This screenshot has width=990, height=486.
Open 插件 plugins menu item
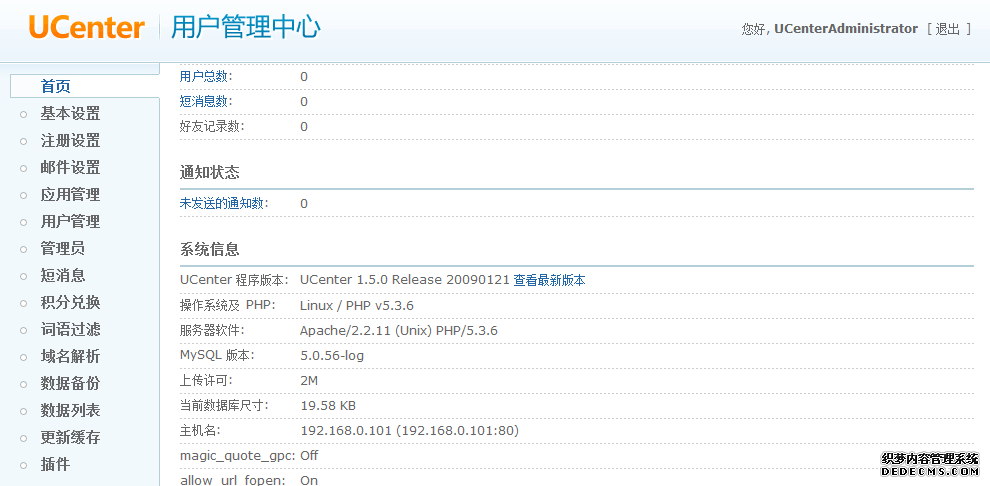(x=55, y=465)
